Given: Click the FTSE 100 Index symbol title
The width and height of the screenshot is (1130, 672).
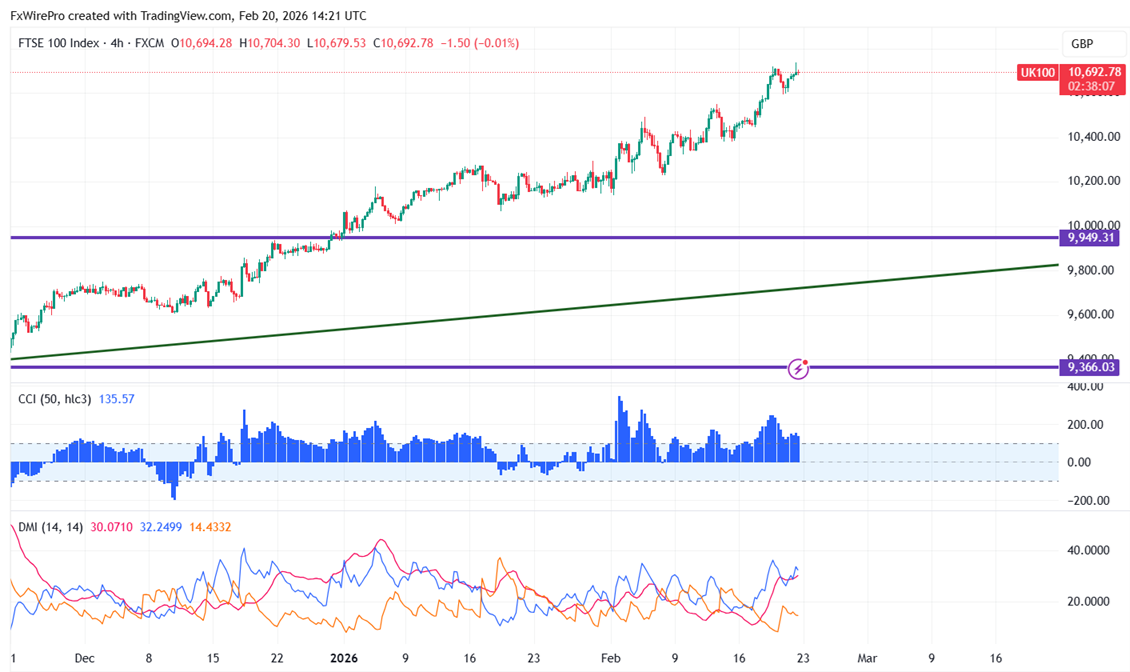Looking at the screenshot, I should click(x=58, y=43).
